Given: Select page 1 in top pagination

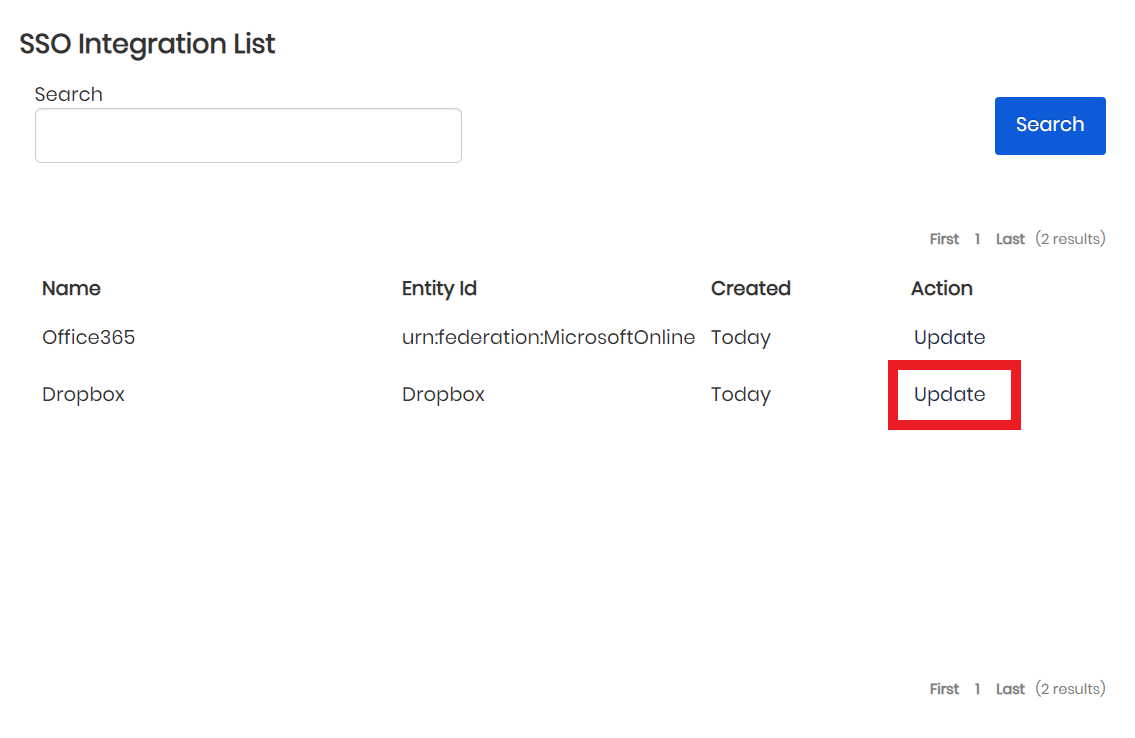Looking at the screenshot, I should point(977,239).
